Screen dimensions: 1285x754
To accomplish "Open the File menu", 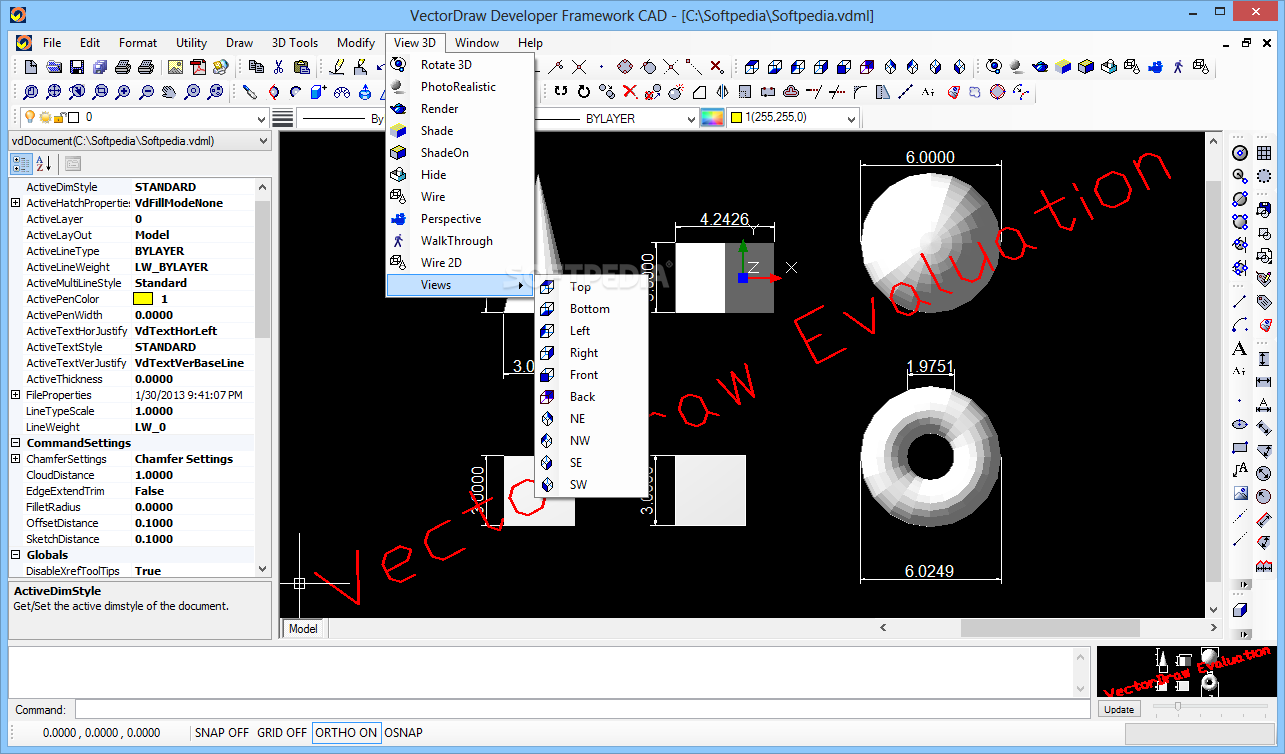I will coord(52,43).
